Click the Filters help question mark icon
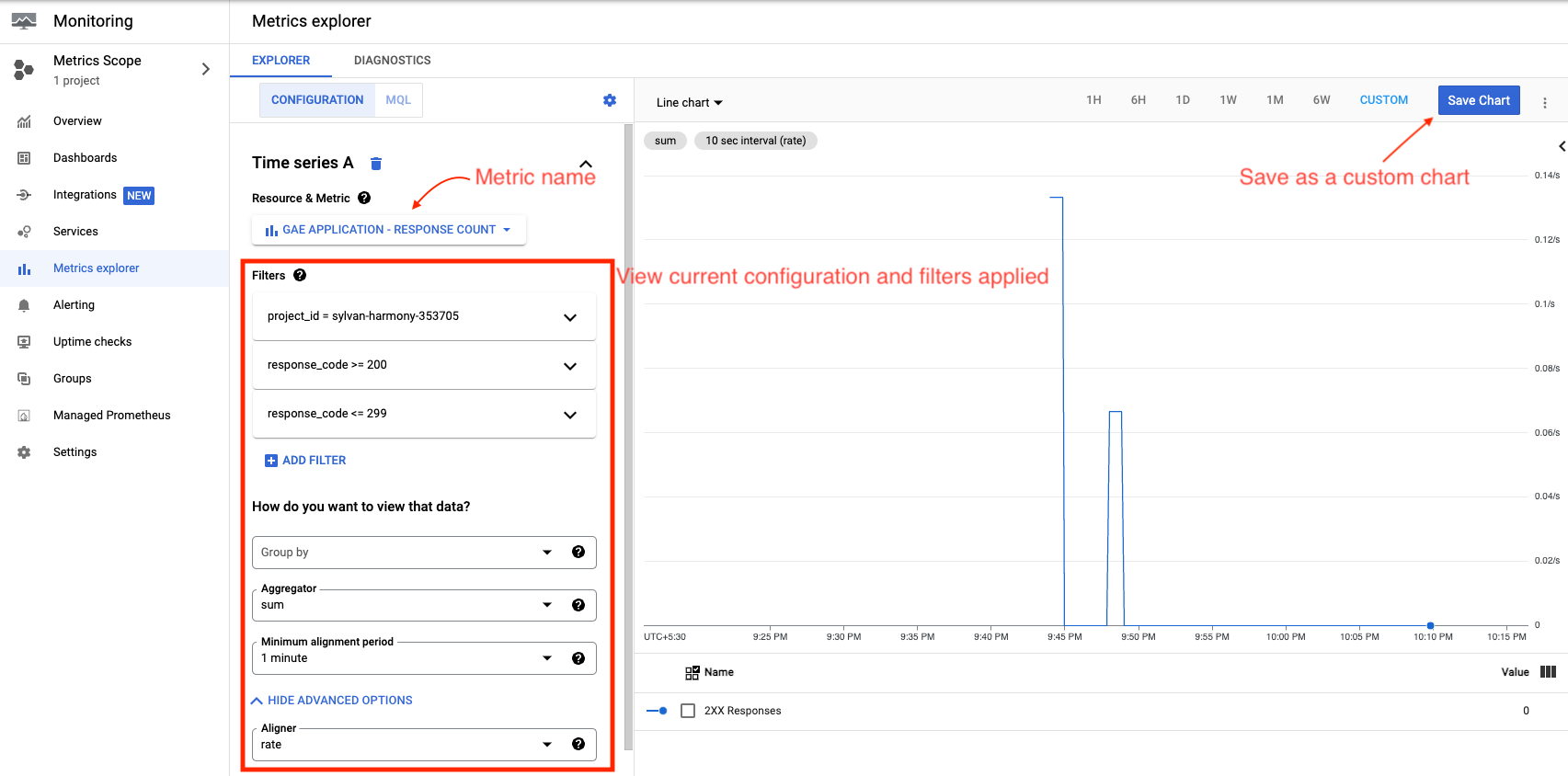This screenshot has width=1568, height=776. pyautogui.click(x=300, y=275)
